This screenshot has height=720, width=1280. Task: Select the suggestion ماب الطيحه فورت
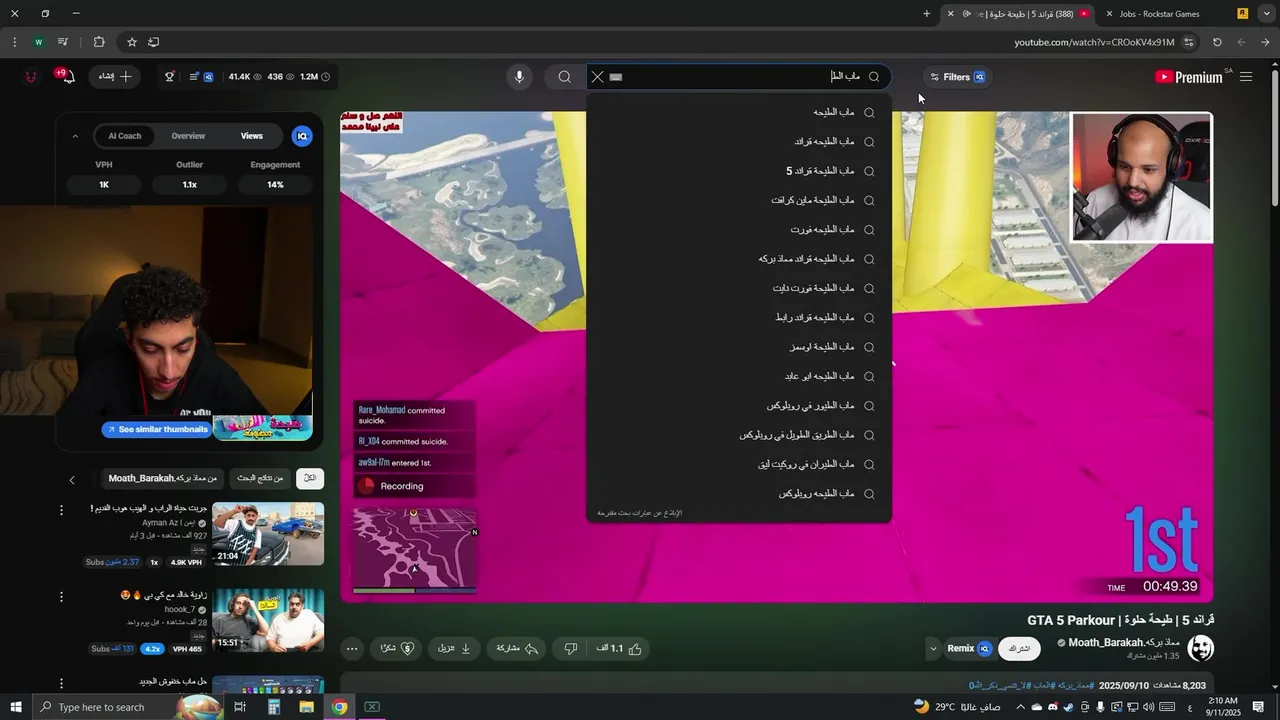739,230
